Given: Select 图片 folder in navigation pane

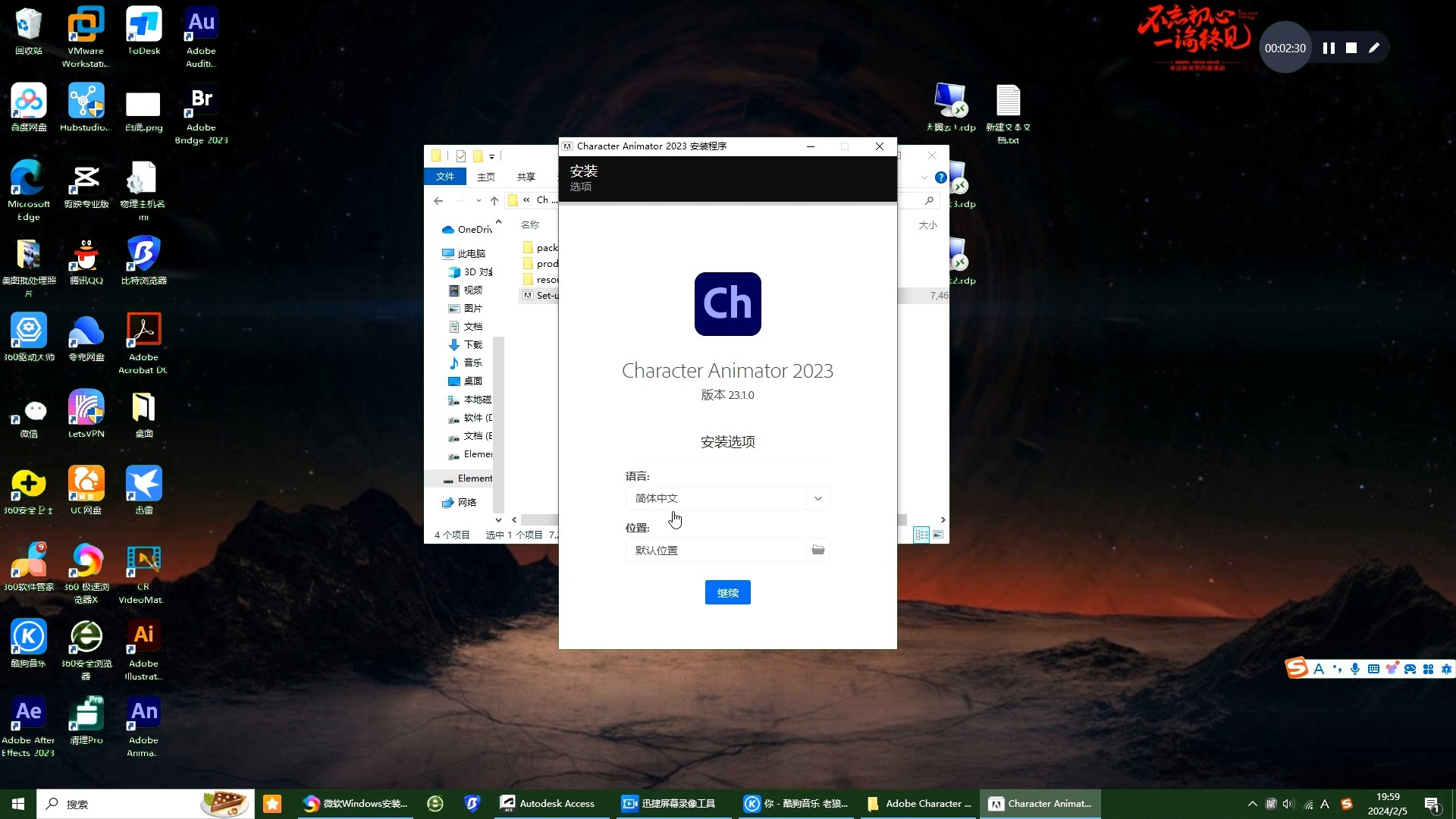Looking at the screenshot, I should tap(466, 308).
